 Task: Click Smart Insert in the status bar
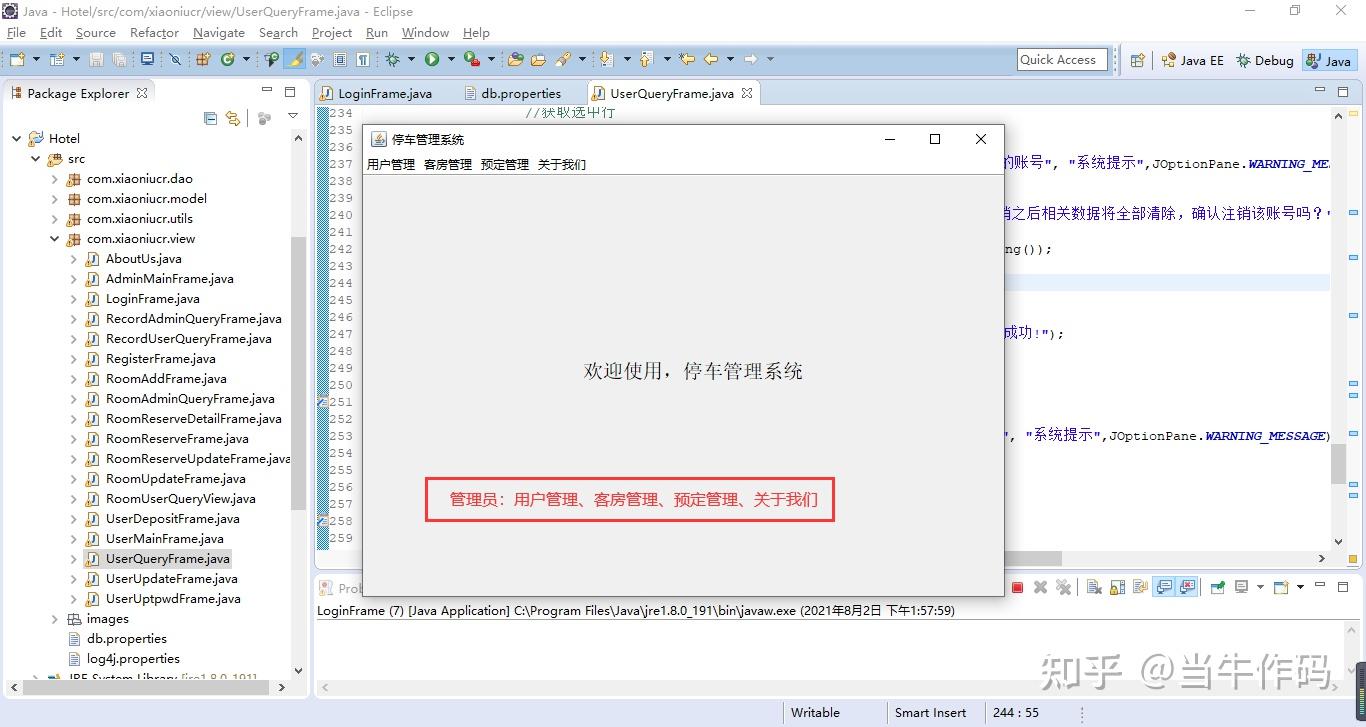[930, 712]
